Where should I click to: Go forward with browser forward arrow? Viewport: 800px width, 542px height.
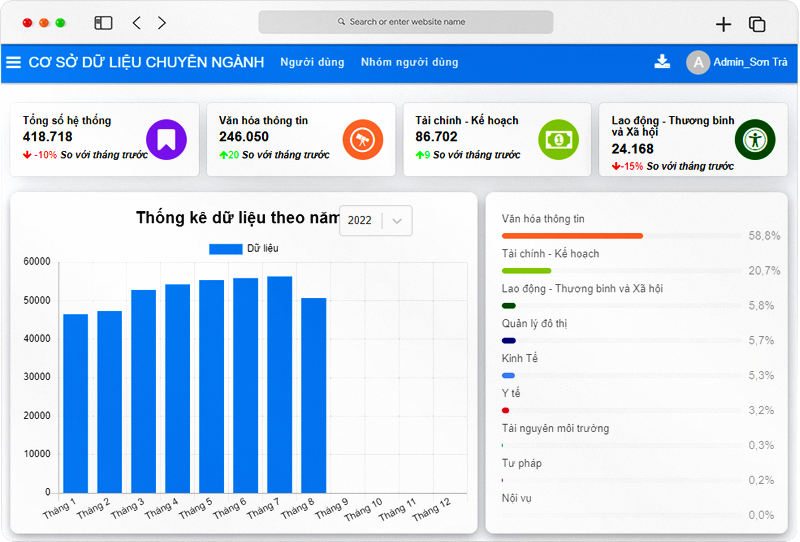[x=162, y=22]
